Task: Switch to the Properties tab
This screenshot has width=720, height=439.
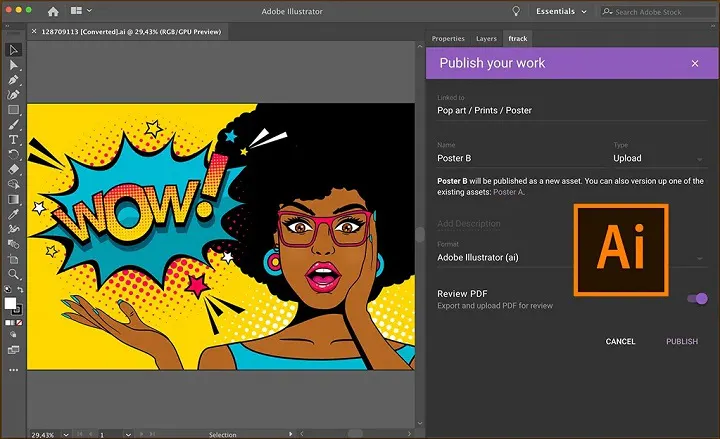Action: [x=448, y=39]
